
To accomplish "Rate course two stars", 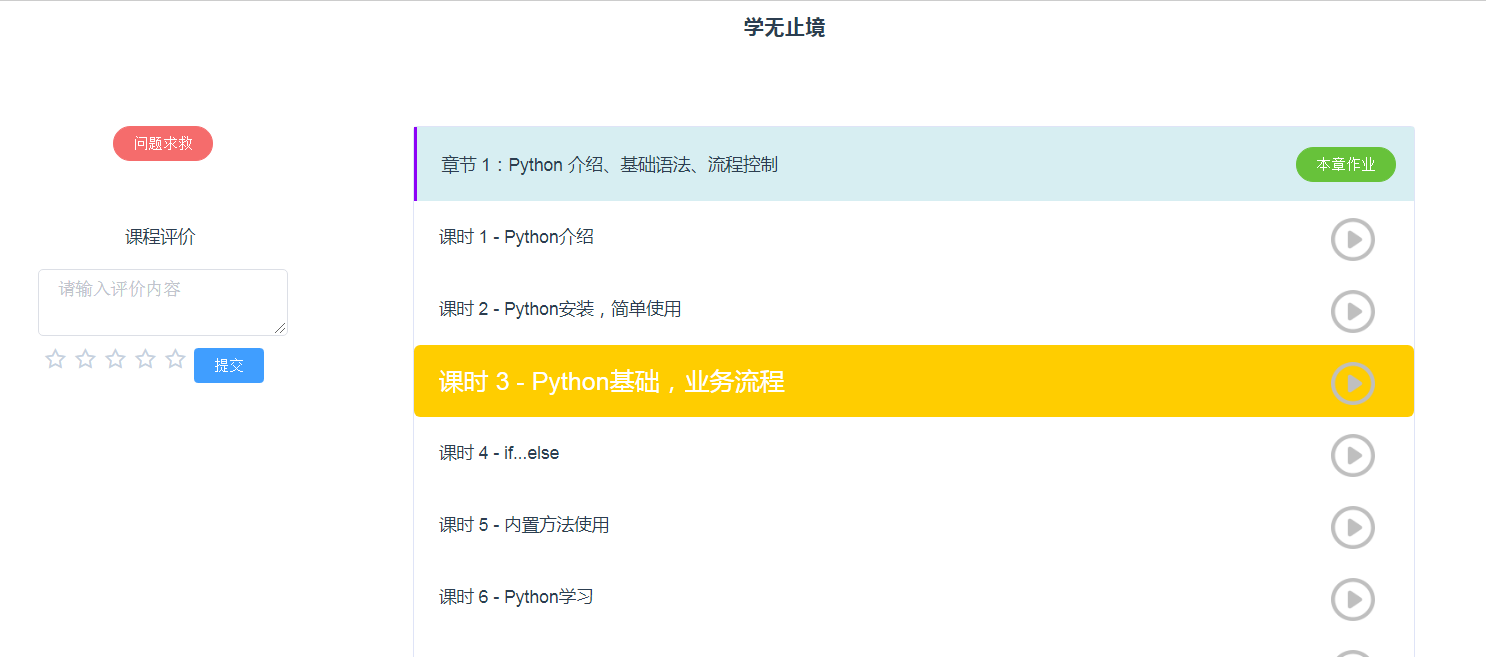I will (85, 359).
